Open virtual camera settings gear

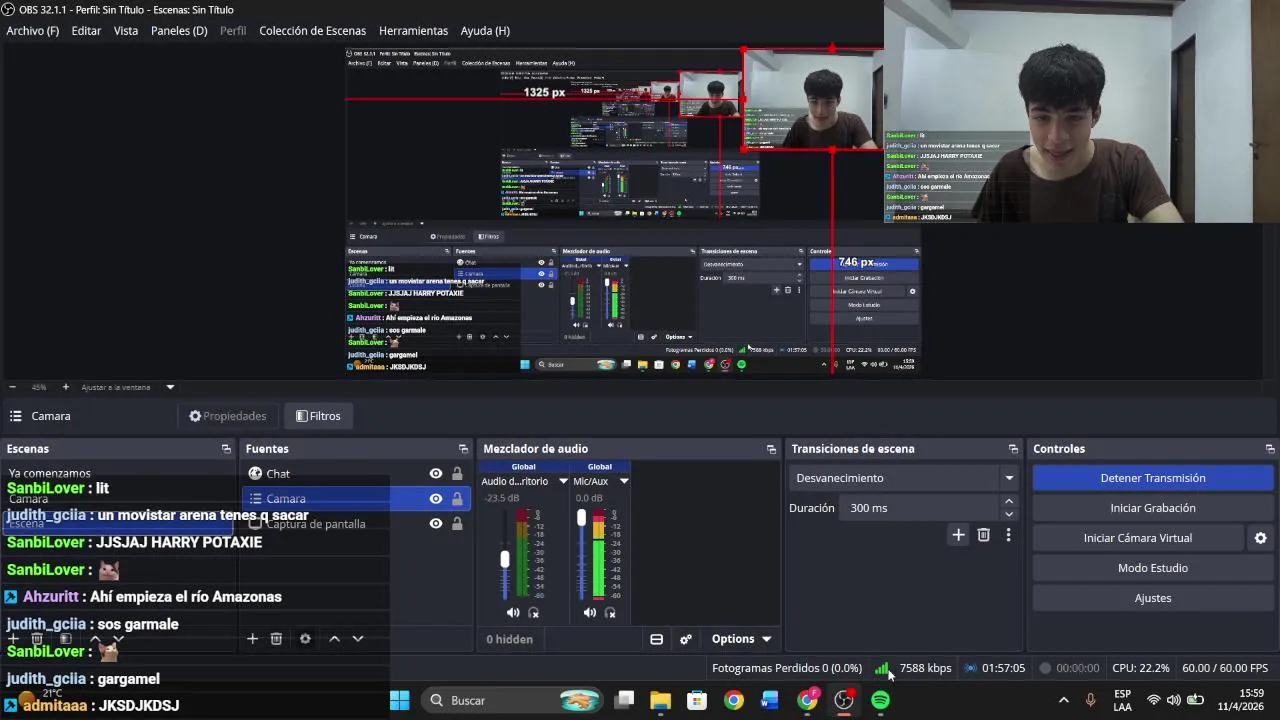(1261, 538)
